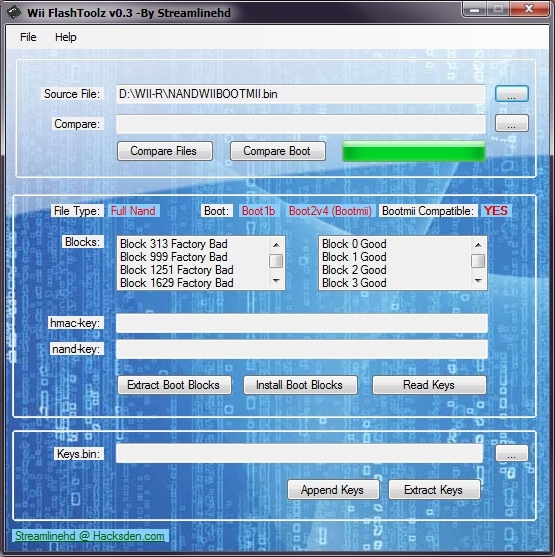
Task: Click up arrow in bad blocks list
Action: [276, 245]
